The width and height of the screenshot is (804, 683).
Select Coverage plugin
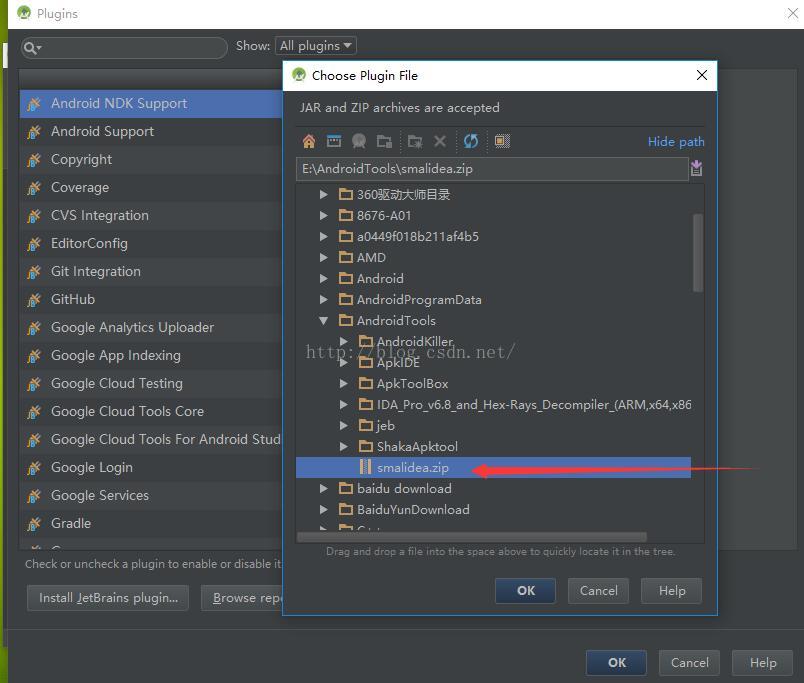[x=151, y=188]
